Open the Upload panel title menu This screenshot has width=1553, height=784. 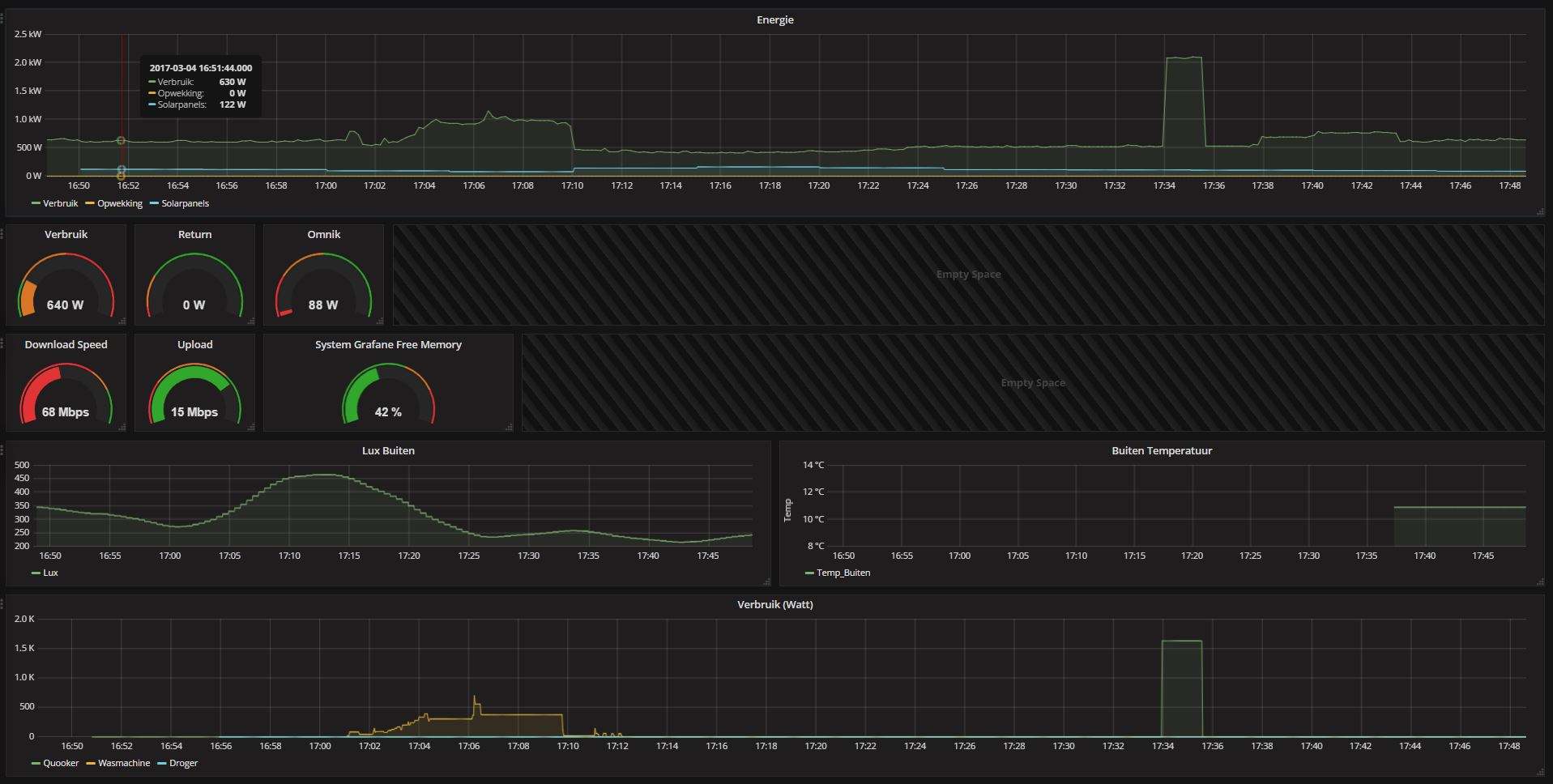194,344
